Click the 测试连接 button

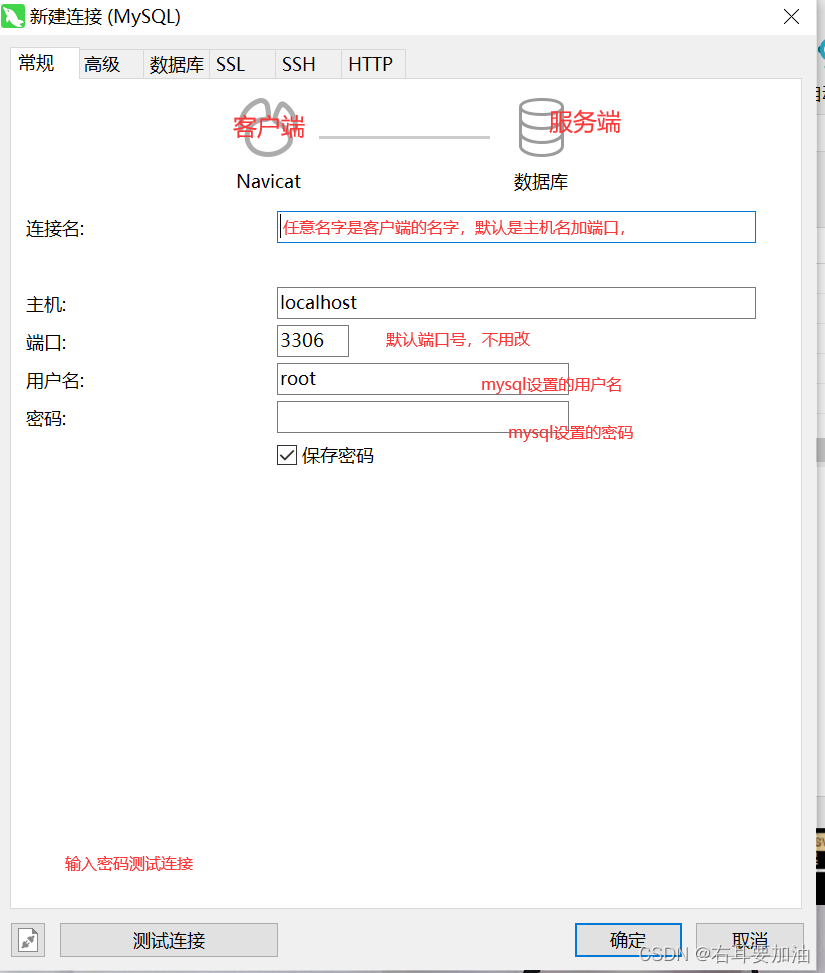169,940
